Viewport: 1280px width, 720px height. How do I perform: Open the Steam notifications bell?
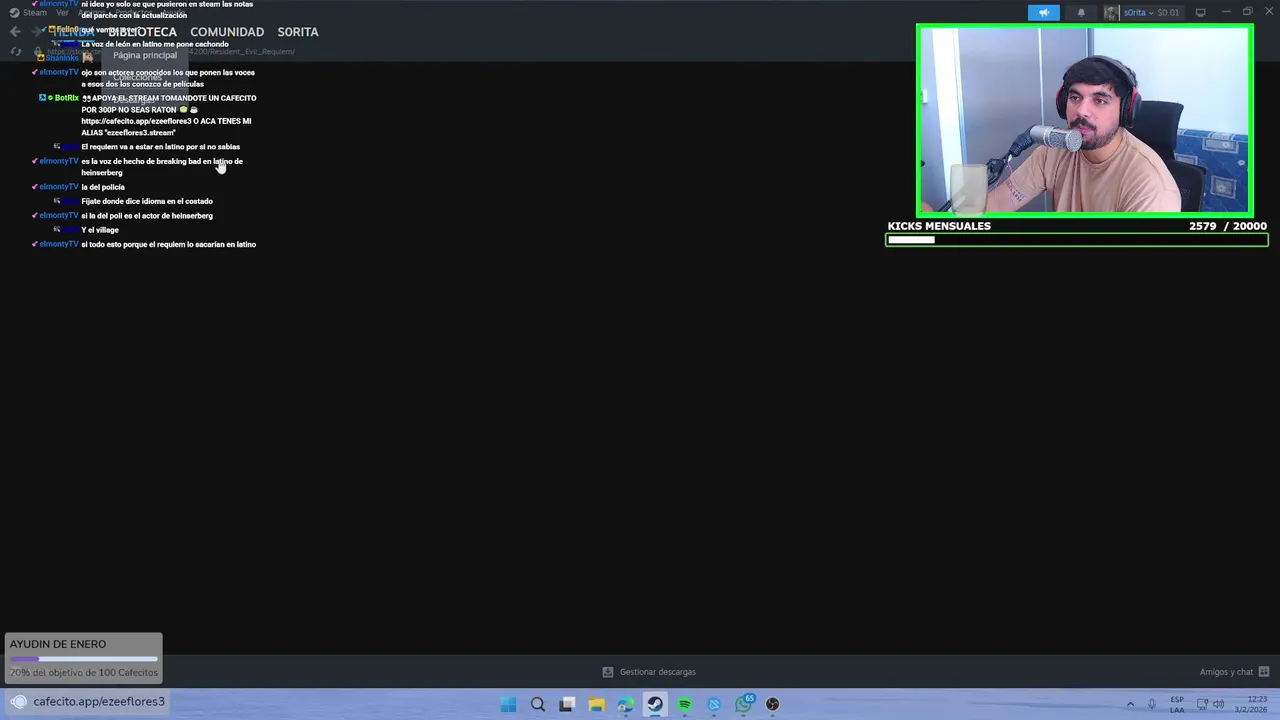(x=1081, y=13)
